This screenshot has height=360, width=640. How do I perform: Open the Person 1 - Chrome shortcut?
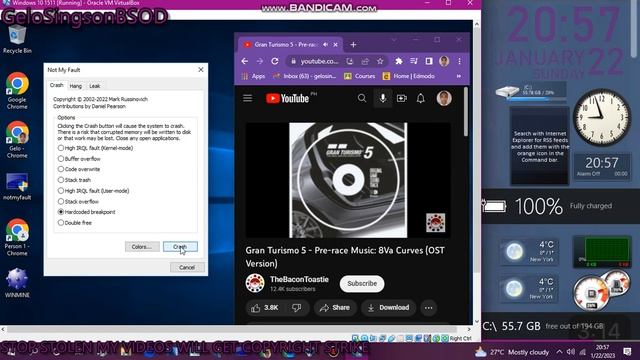pyautogui.click(x=17, y=238)
